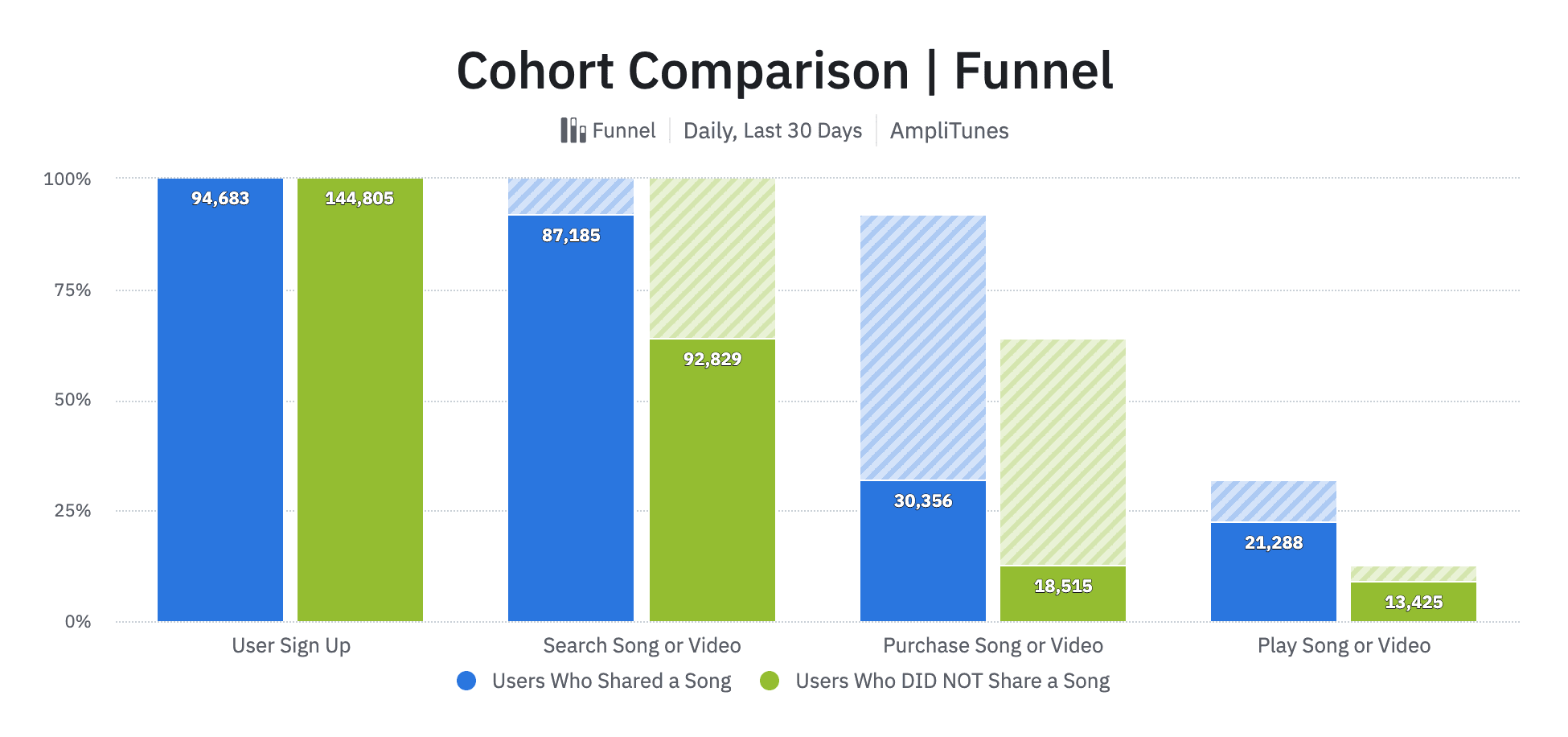Toggle the "Users Who Shared a Song" legend label
1568x737 pixels.
(x=611, y=681)
